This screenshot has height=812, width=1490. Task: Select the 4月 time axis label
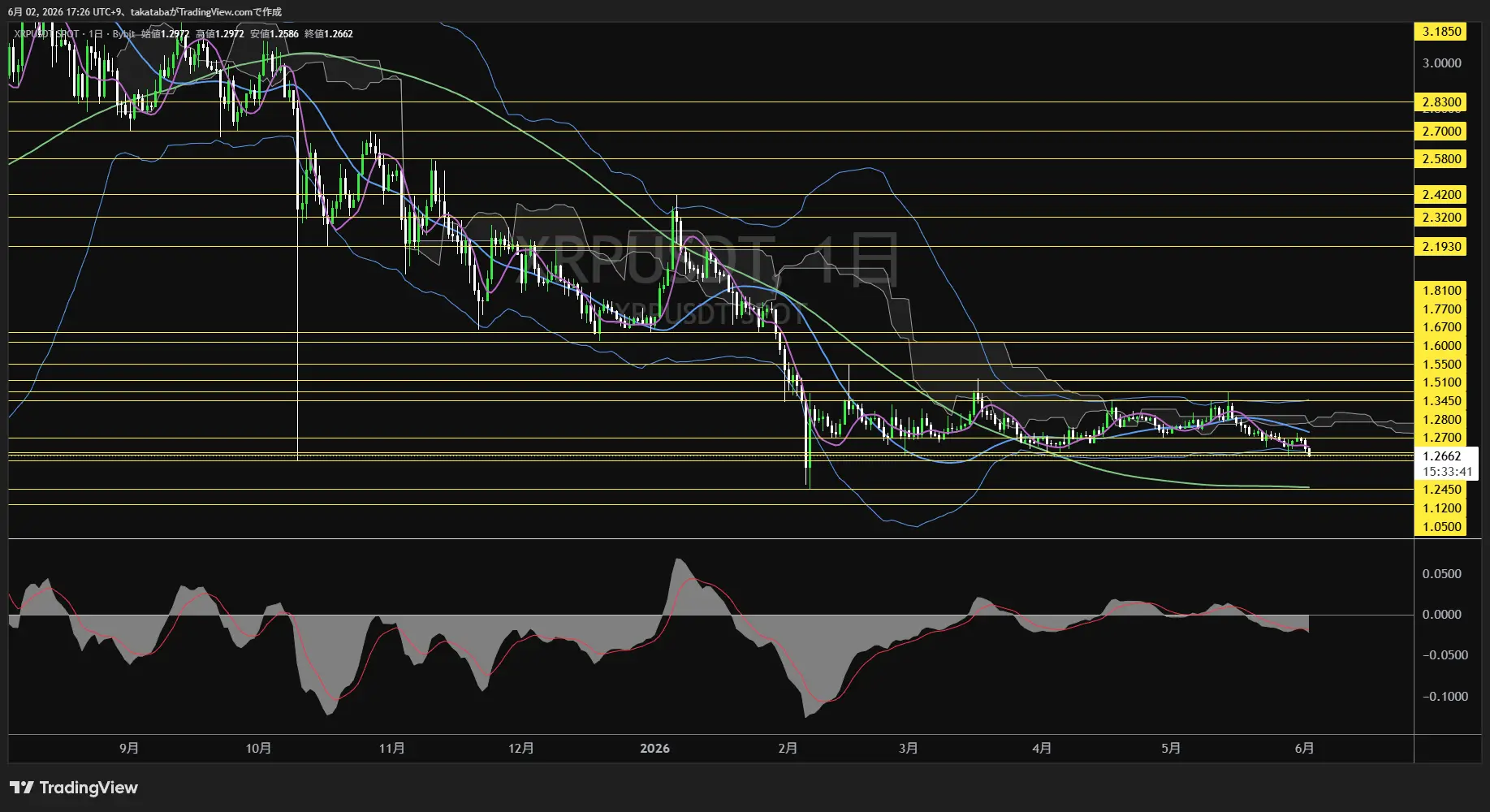click(1042, 749)
